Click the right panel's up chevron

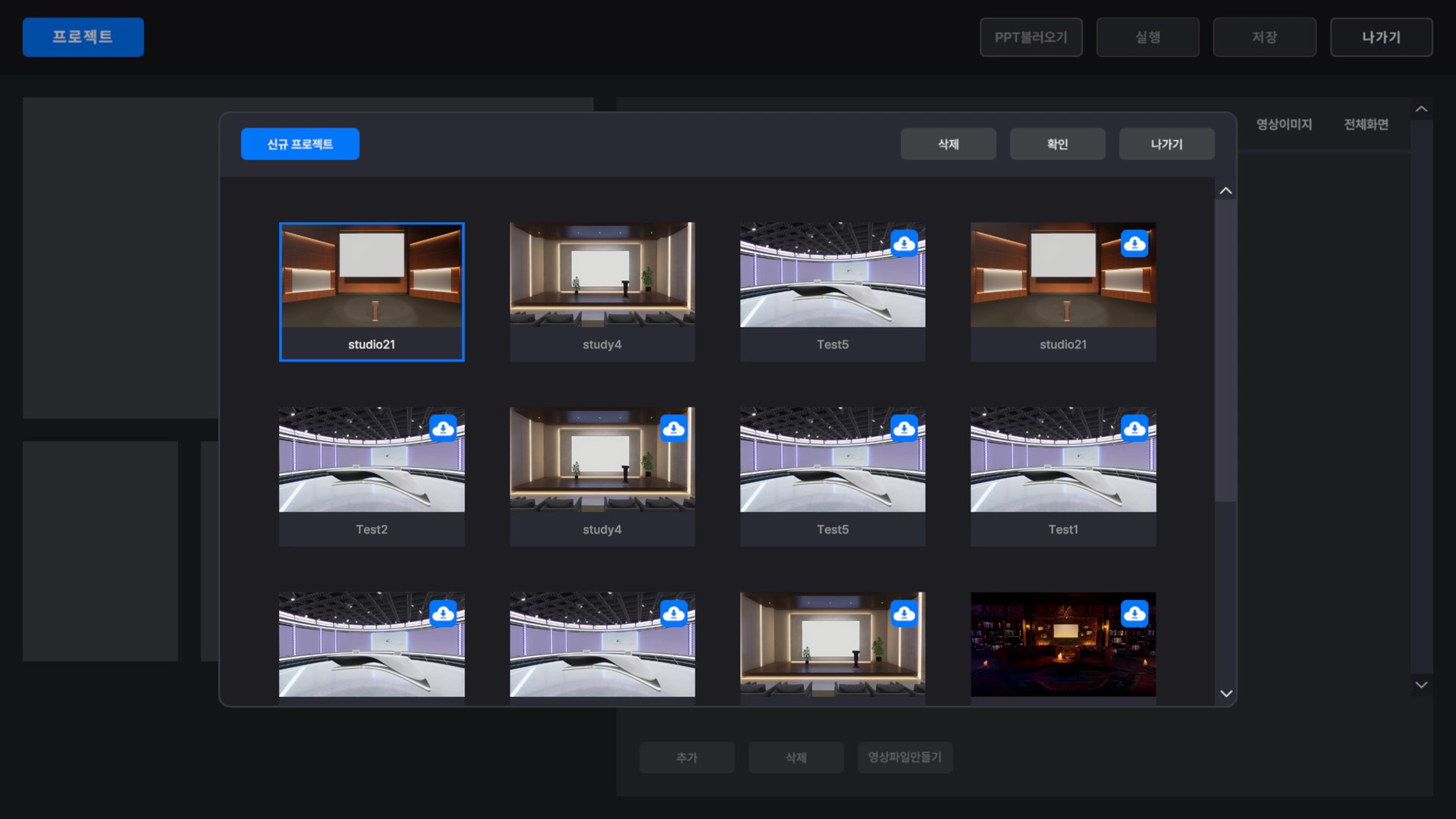click(1421, 109)
